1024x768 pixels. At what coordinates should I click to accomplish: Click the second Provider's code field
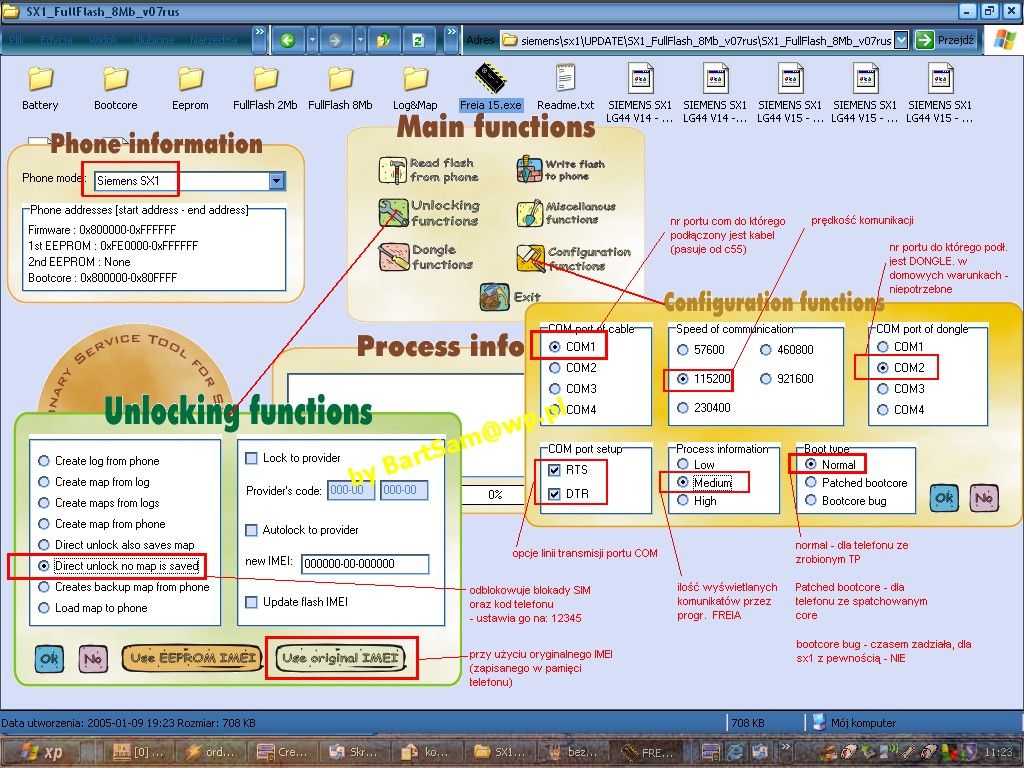tap(404, 490)
